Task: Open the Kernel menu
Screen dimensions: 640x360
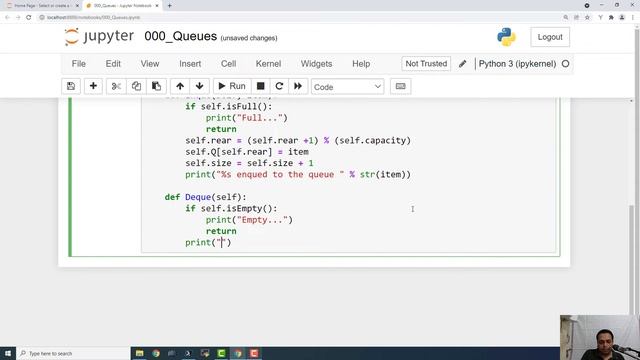Action: (268, 64)
